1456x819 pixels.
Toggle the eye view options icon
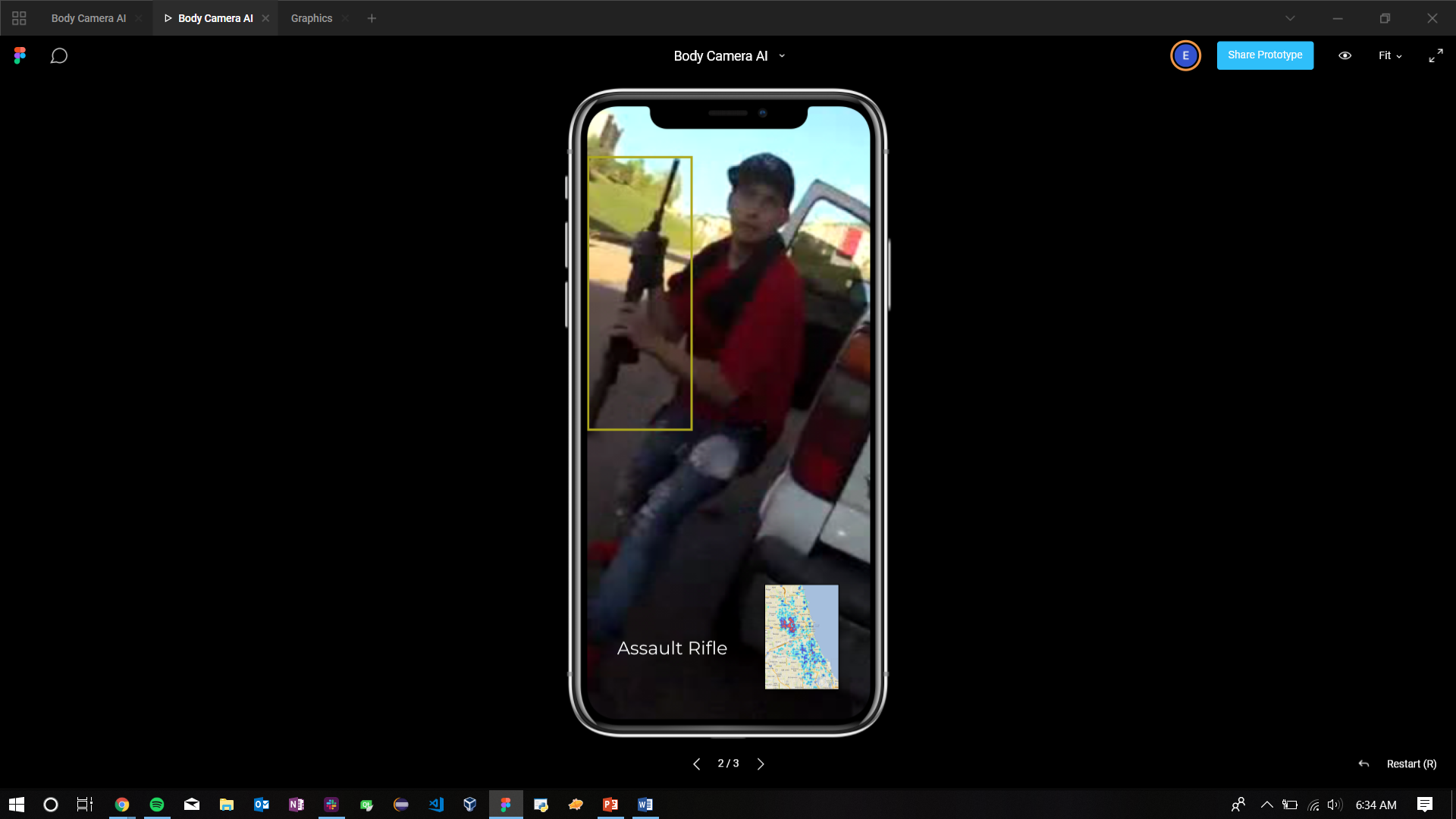coord(1345,55)
